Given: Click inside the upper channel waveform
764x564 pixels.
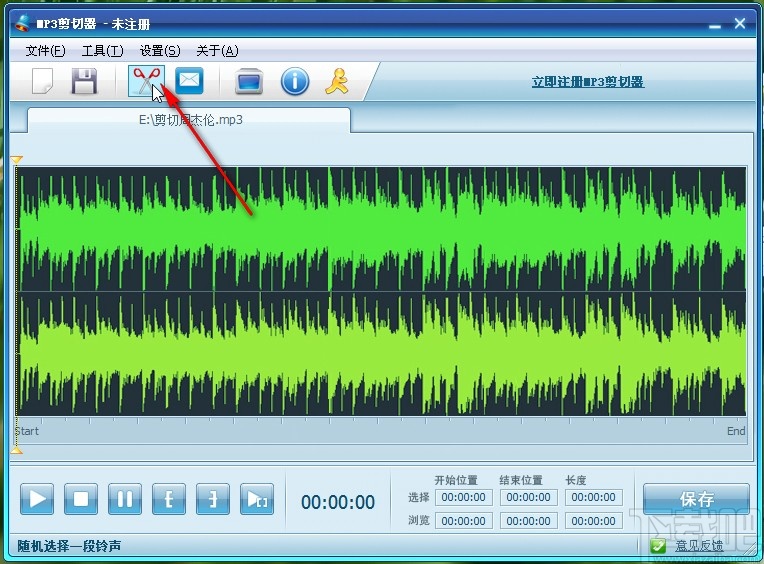Looking at the screenshot, I should coord(381,229).
